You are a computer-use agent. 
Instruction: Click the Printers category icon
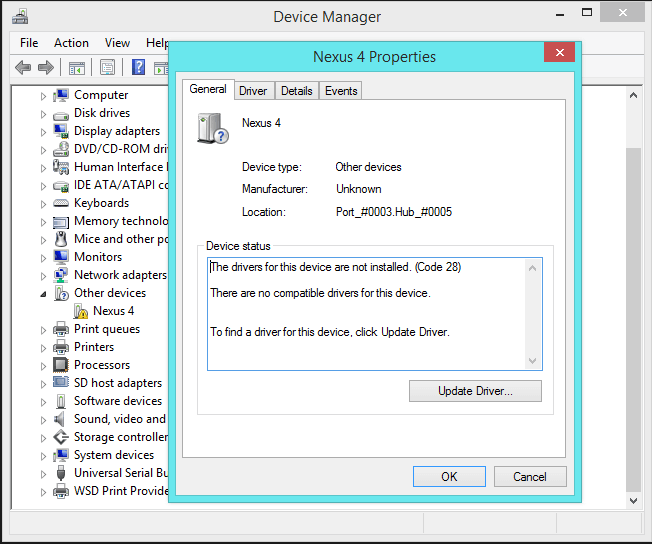(61, 347)
